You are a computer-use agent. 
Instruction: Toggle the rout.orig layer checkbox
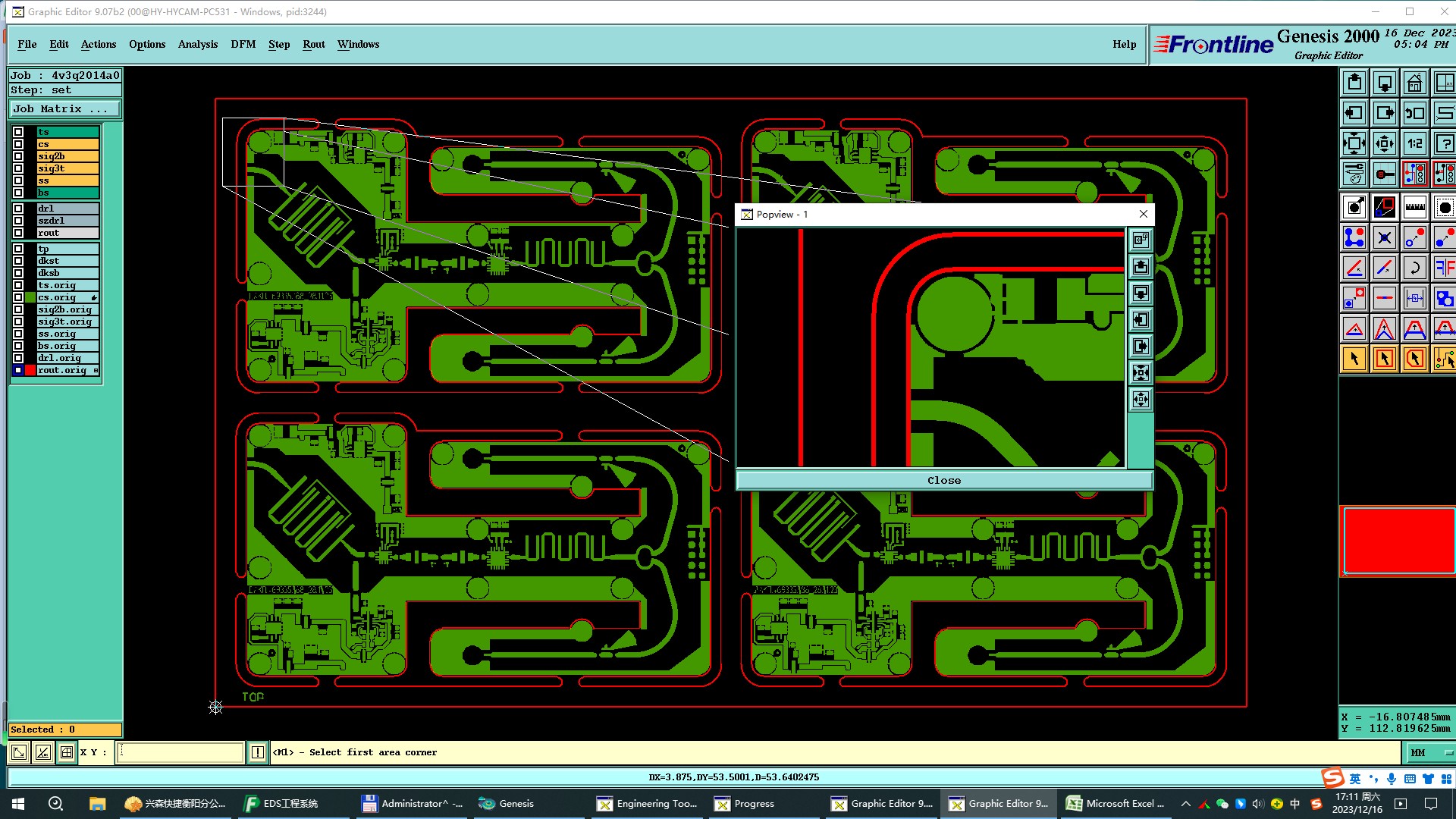tap(18, 370)
